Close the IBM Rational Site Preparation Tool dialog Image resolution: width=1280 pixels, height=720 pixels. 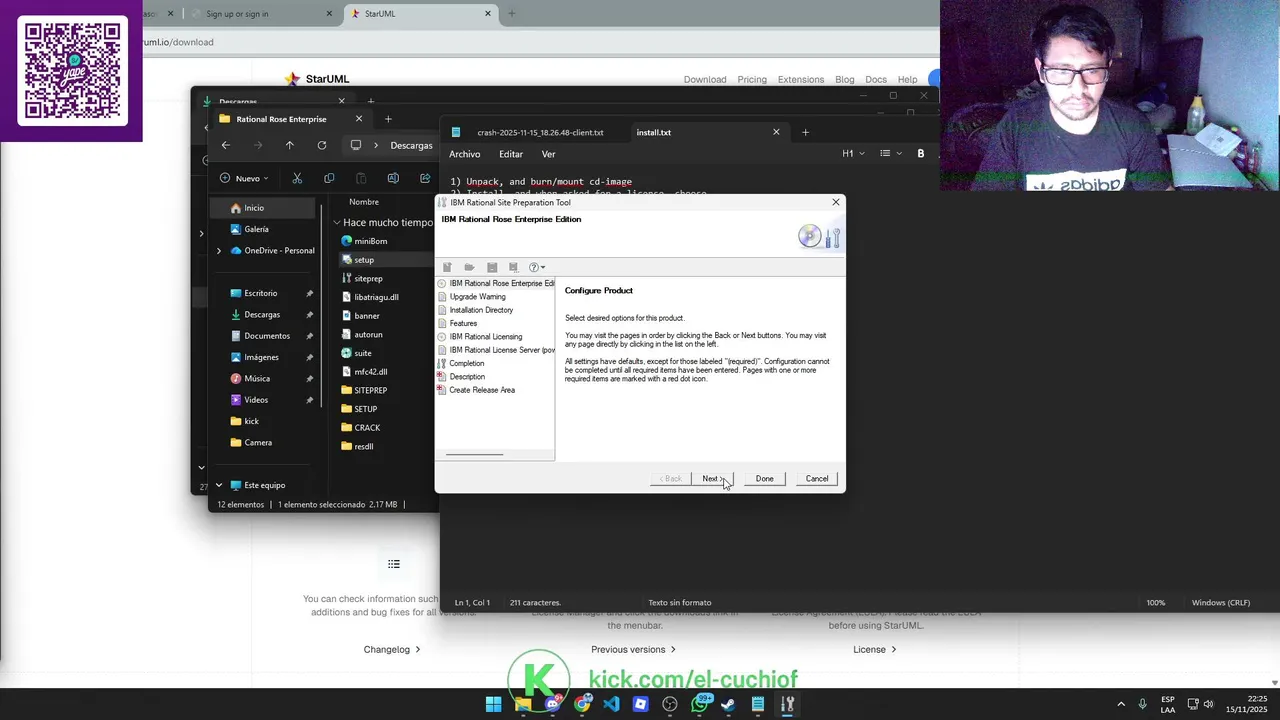point(836,202)
